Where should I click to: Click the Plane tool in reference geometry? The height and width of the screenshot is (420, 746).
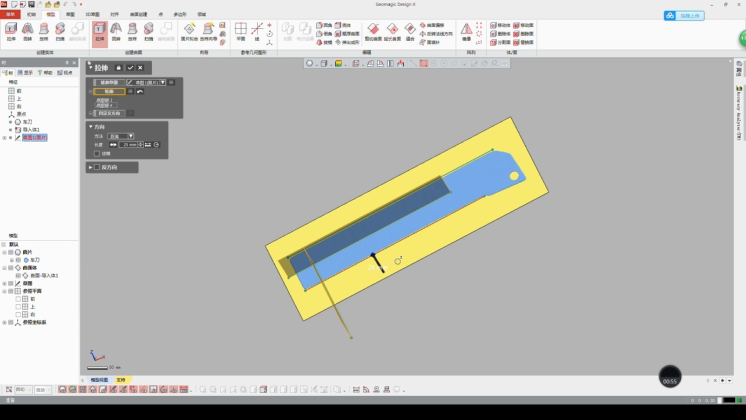(x=240, y=31)
